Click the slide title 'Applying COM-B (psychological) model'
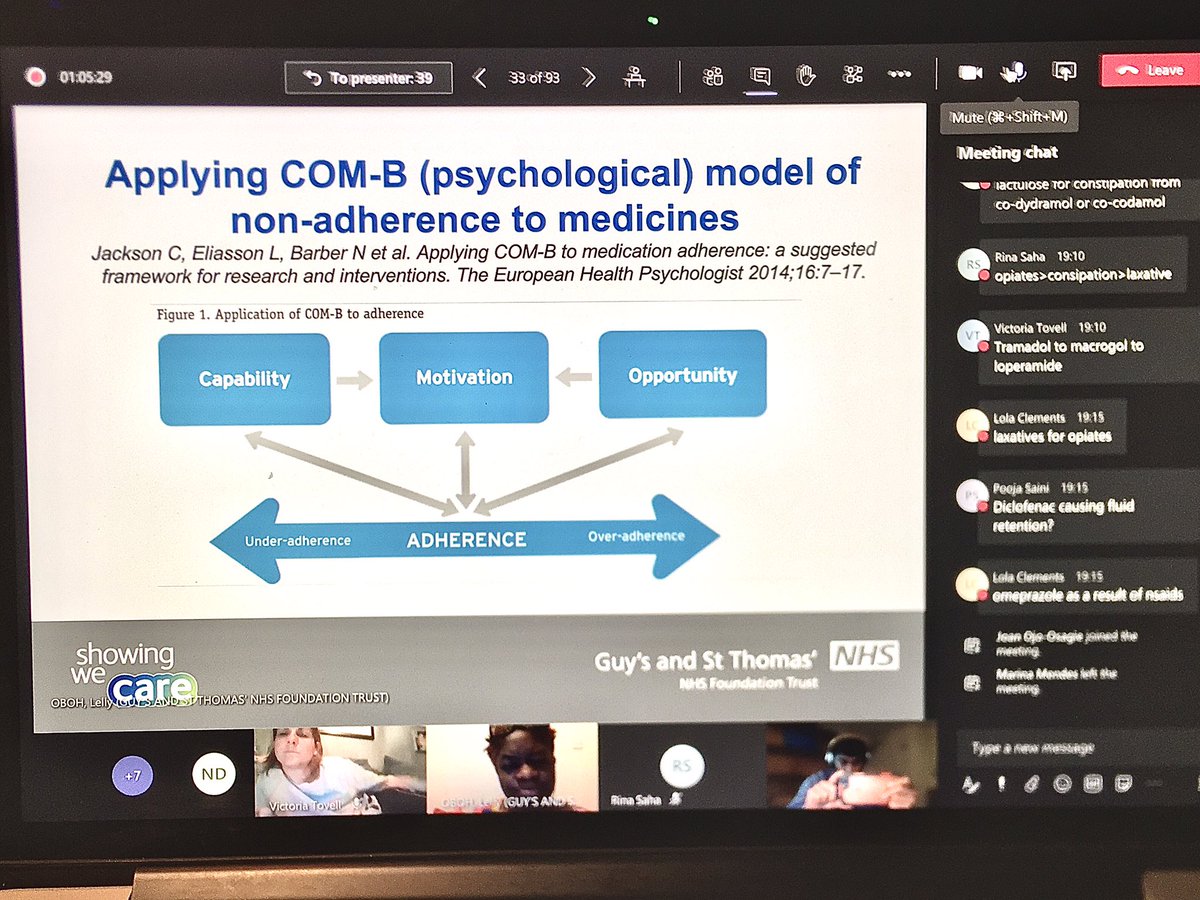Screen dimensions: 1200x900 [x=483, y=173]
